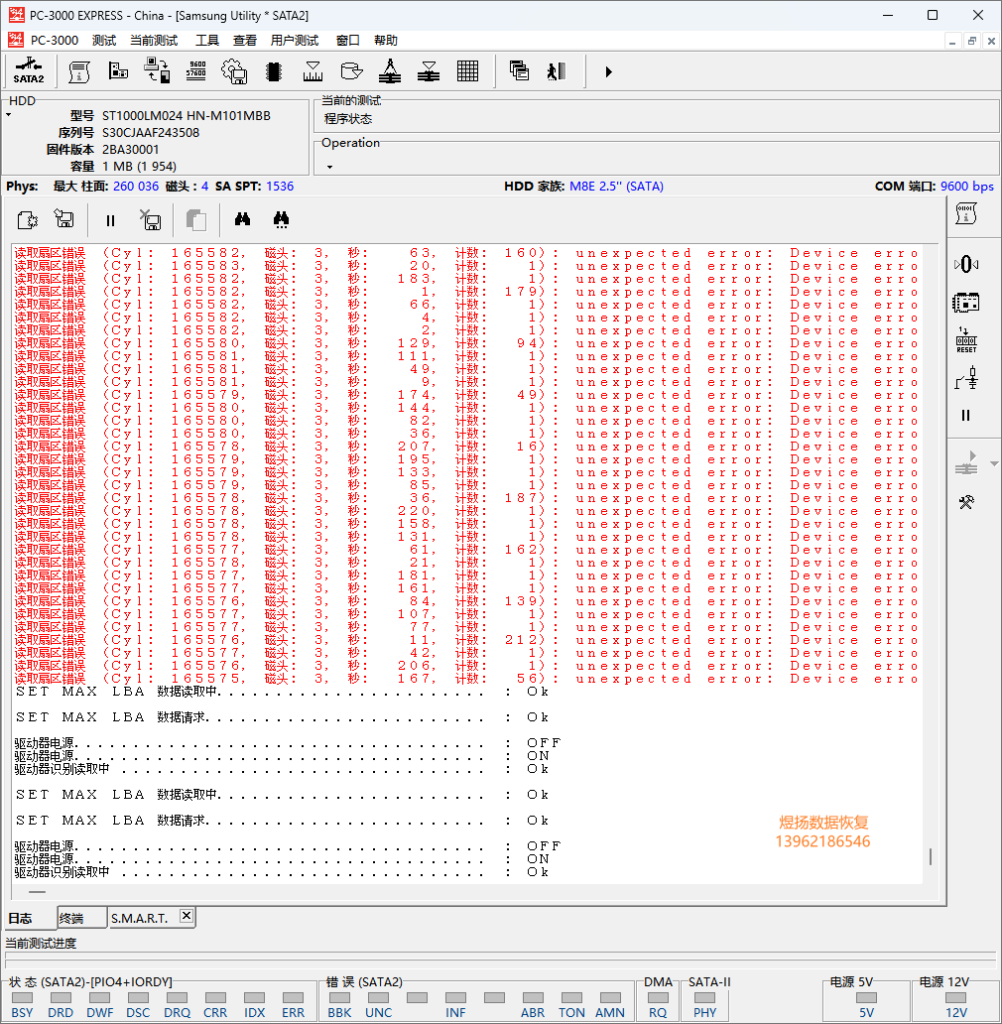
Task: Open the 窗口 menu
Action: pos(347,40)
